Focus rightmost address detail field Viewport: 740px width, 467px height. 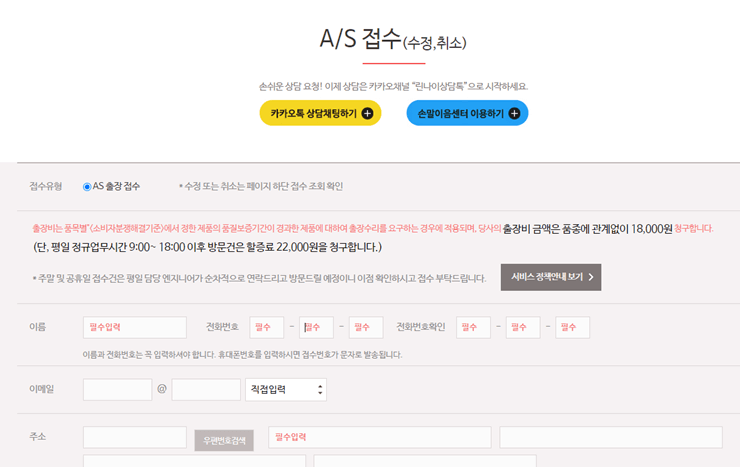[x=611, y=437]
